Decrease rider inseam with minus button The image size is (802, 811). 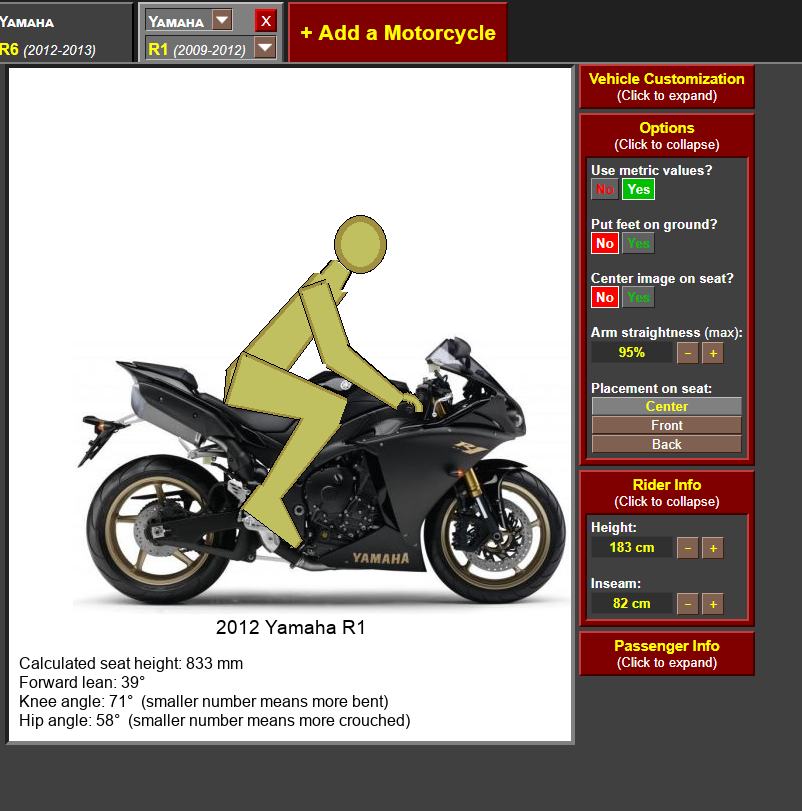[688, 604]
